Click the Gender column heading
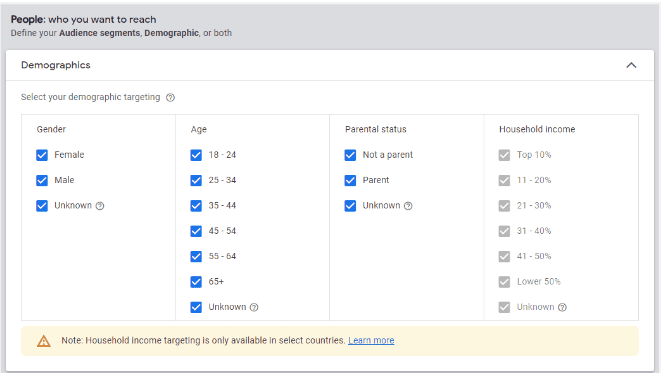Viewport: 662px width, 373px height. tap(51, 129)
